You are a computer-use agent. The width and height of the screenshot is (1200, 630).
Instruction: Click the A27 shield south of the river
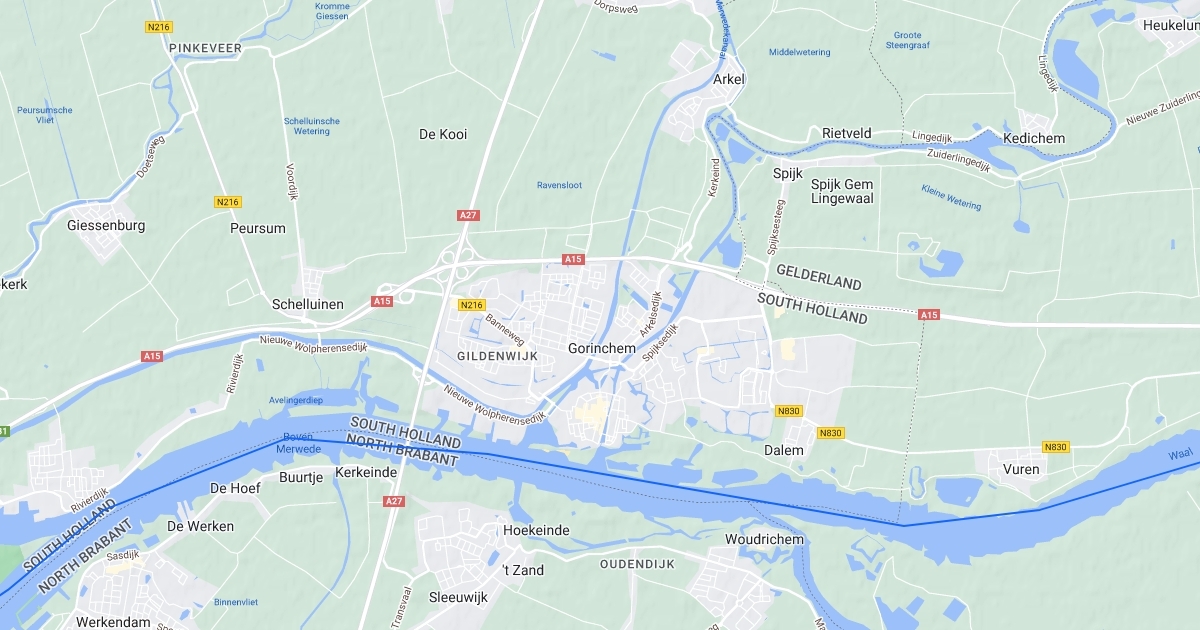tap(394, 501)
